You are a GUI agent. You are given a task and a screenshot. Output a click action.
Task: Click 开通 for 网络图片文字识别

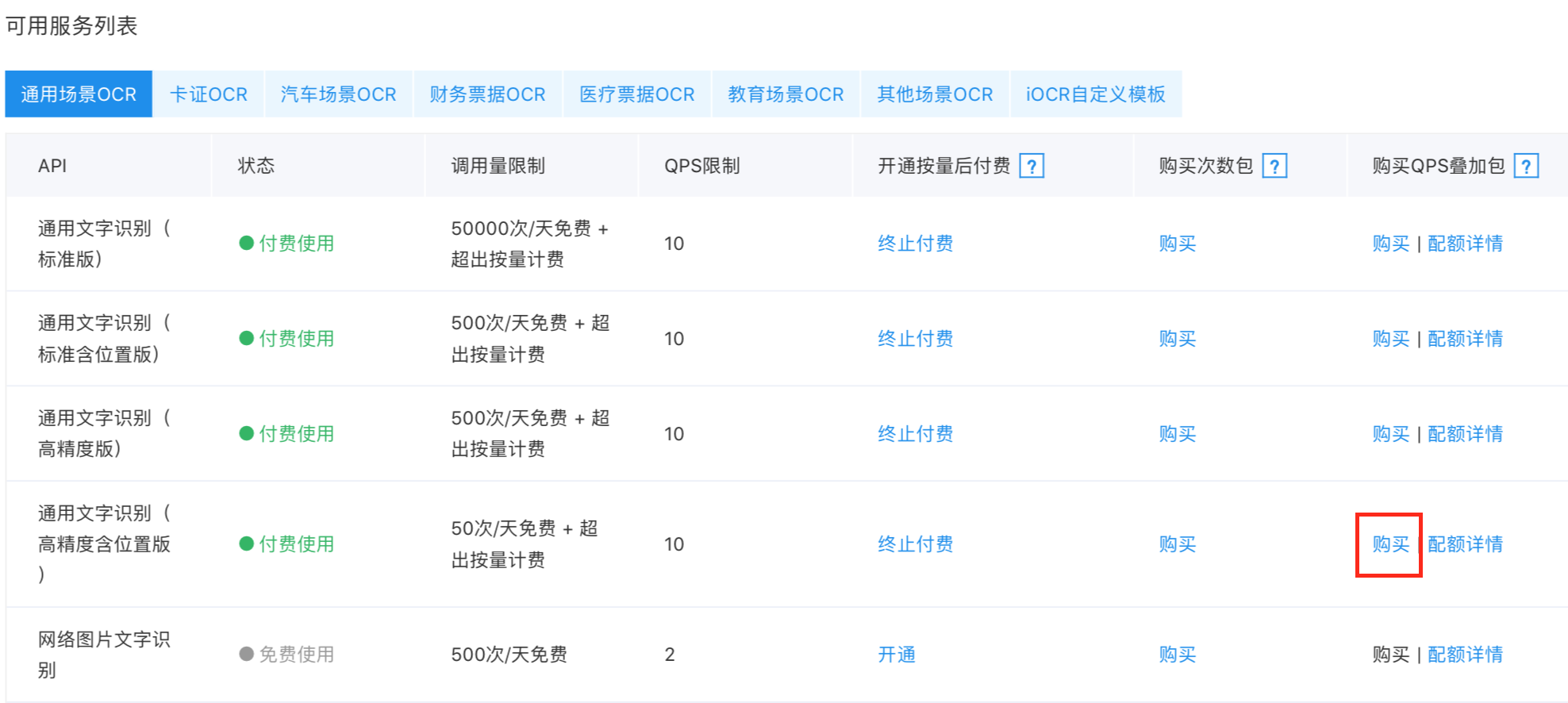point(897,655)
